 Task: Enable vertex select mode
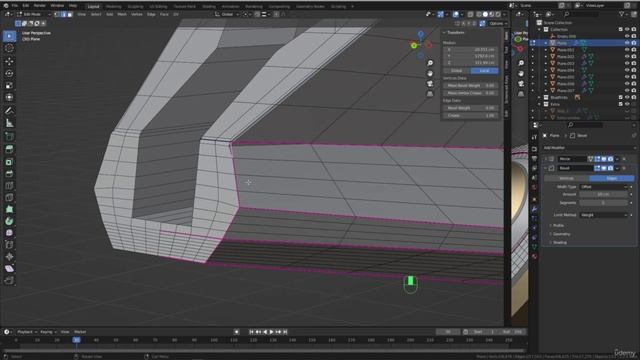tap(57, 14)
